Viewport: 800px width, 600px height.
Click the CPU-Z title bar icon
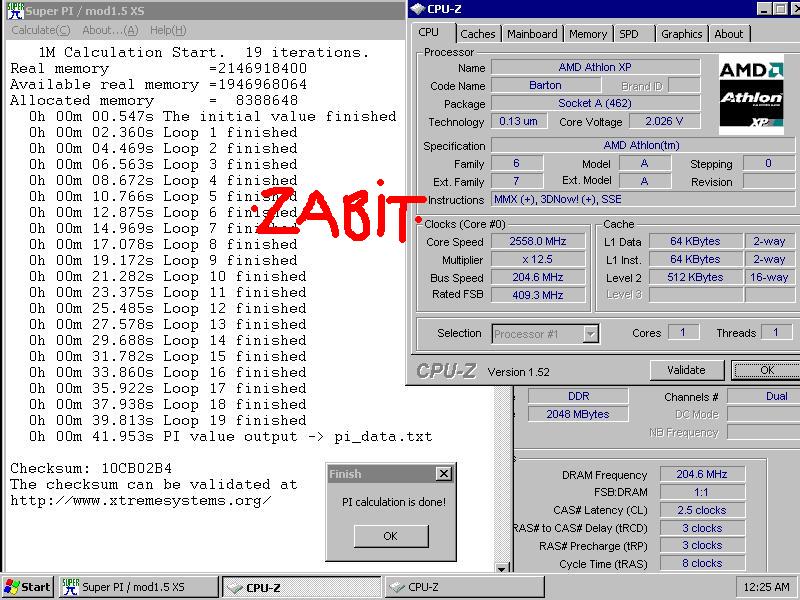coord(417,9)
